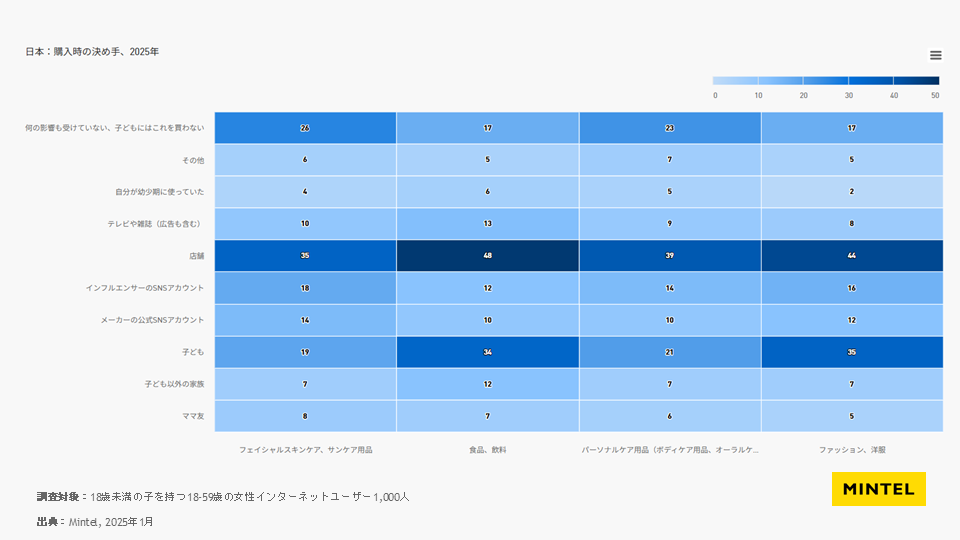Click the 店舗 row label
This screenshot has width=960, height=540.
pyautogui.click(x=195, y=256)
